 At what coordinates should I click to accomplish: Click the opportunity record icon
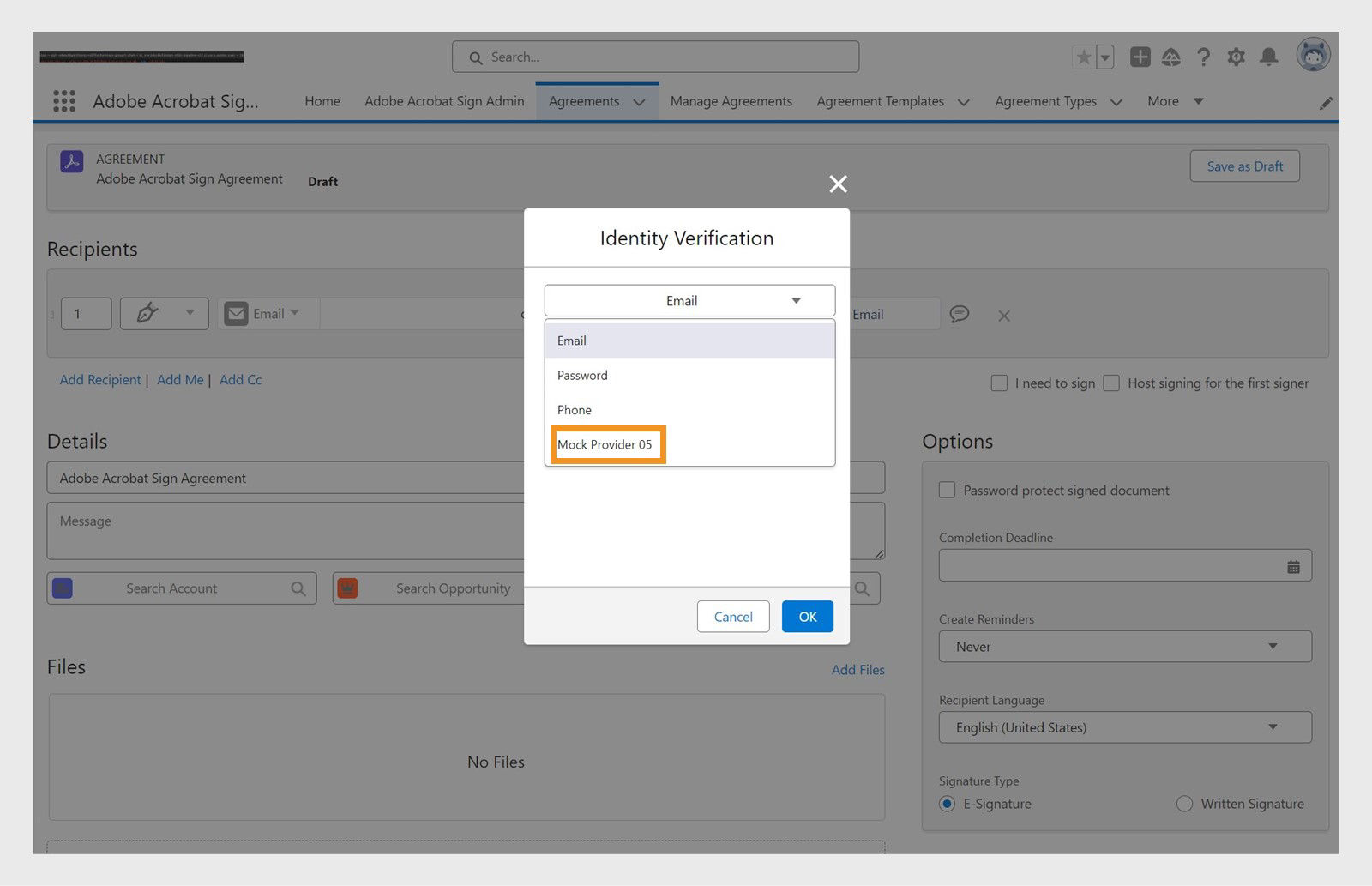click(347, 588)
